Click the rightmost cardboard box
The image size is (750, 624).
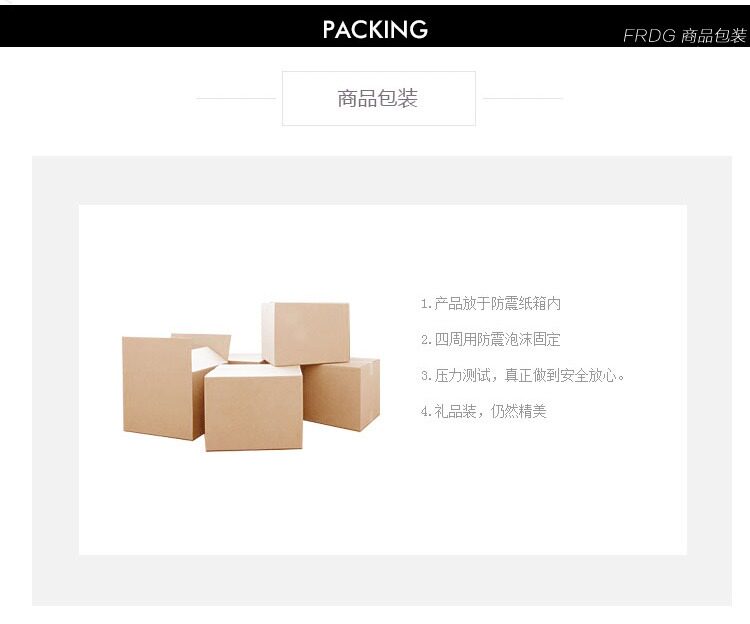coord(341,394)
